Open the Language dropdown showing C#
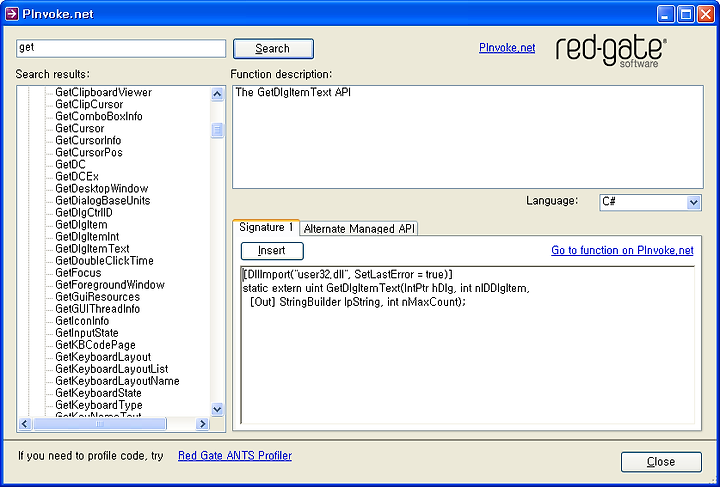This screenshot has height=487, width=720. point(650,202)
